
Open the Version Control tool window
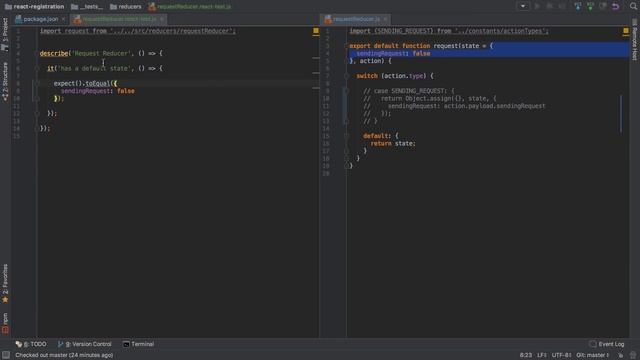pyautogui.click(x=84, y=344)
